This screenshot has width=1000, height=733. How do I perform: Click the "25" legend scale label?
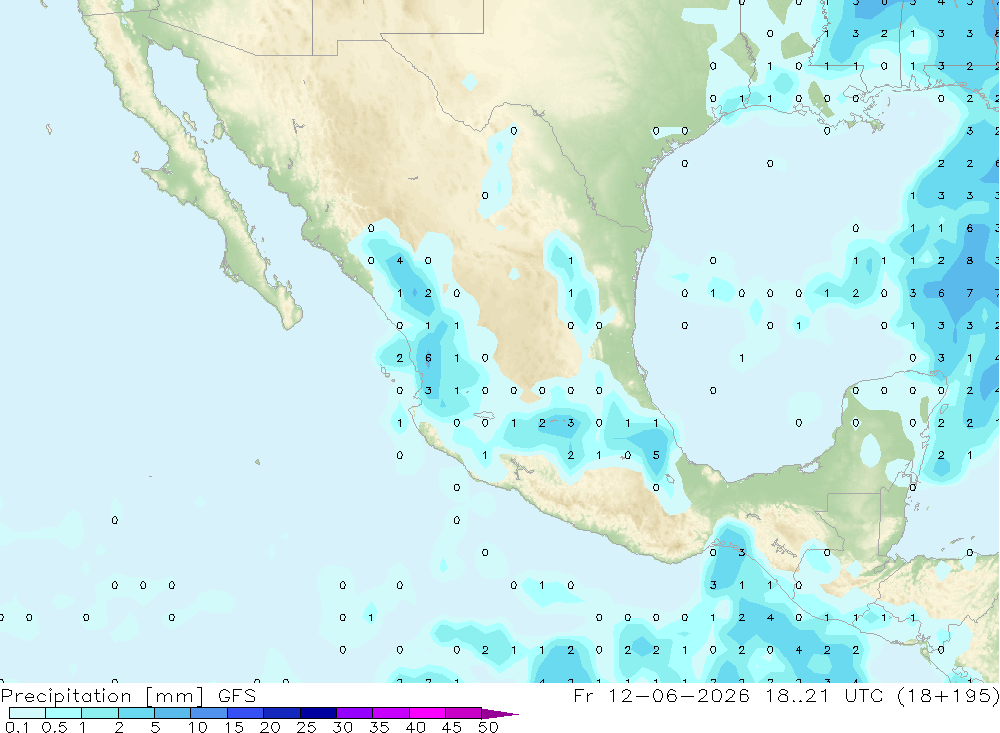tap(306, 727)
